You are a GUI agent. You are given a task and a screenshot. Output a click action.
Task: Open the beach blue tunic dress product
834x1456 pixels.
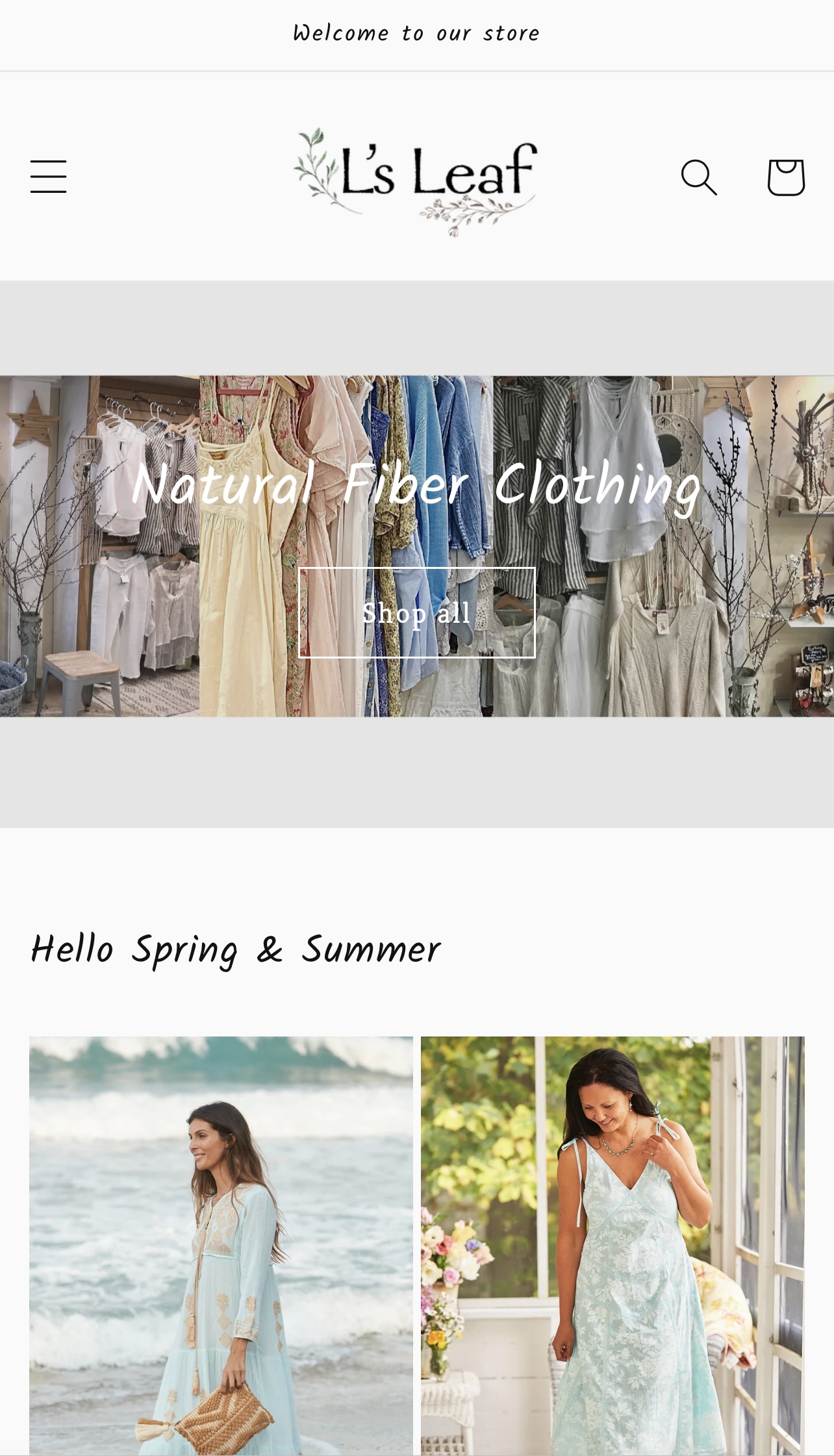pos(221,1246)
